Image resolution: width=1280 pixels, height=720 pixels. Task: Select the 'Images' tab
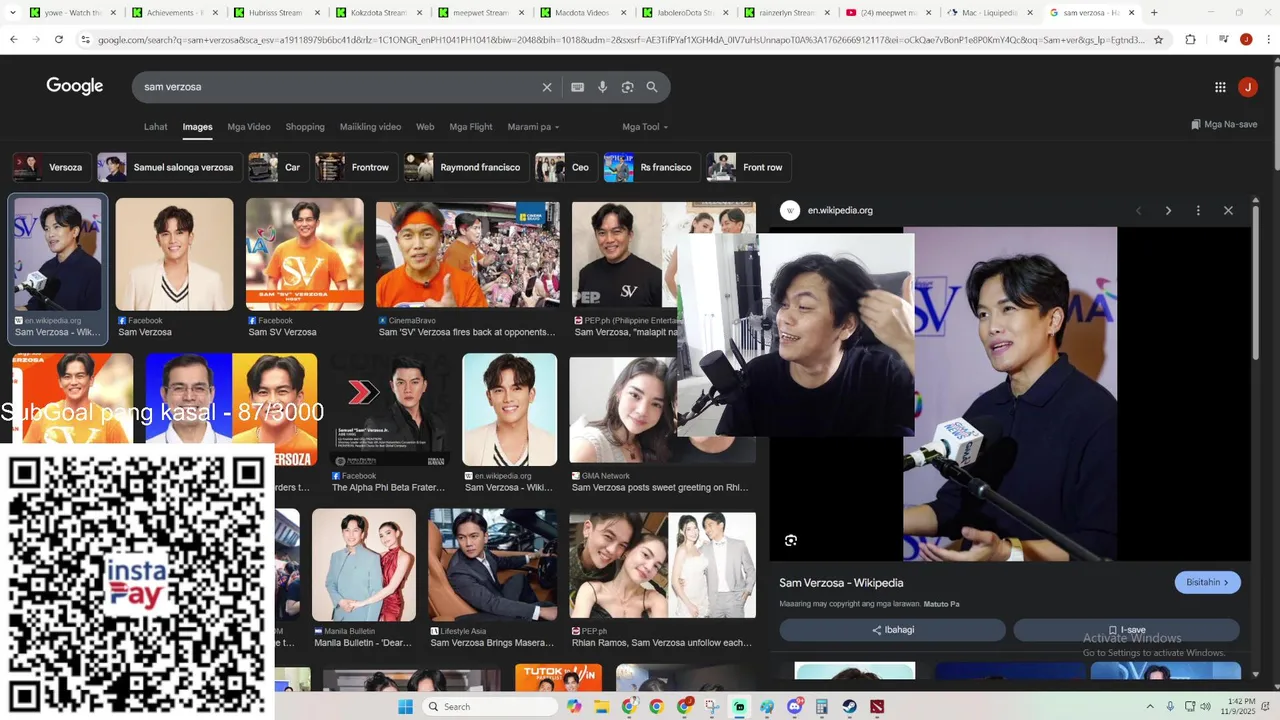point(197,127)
